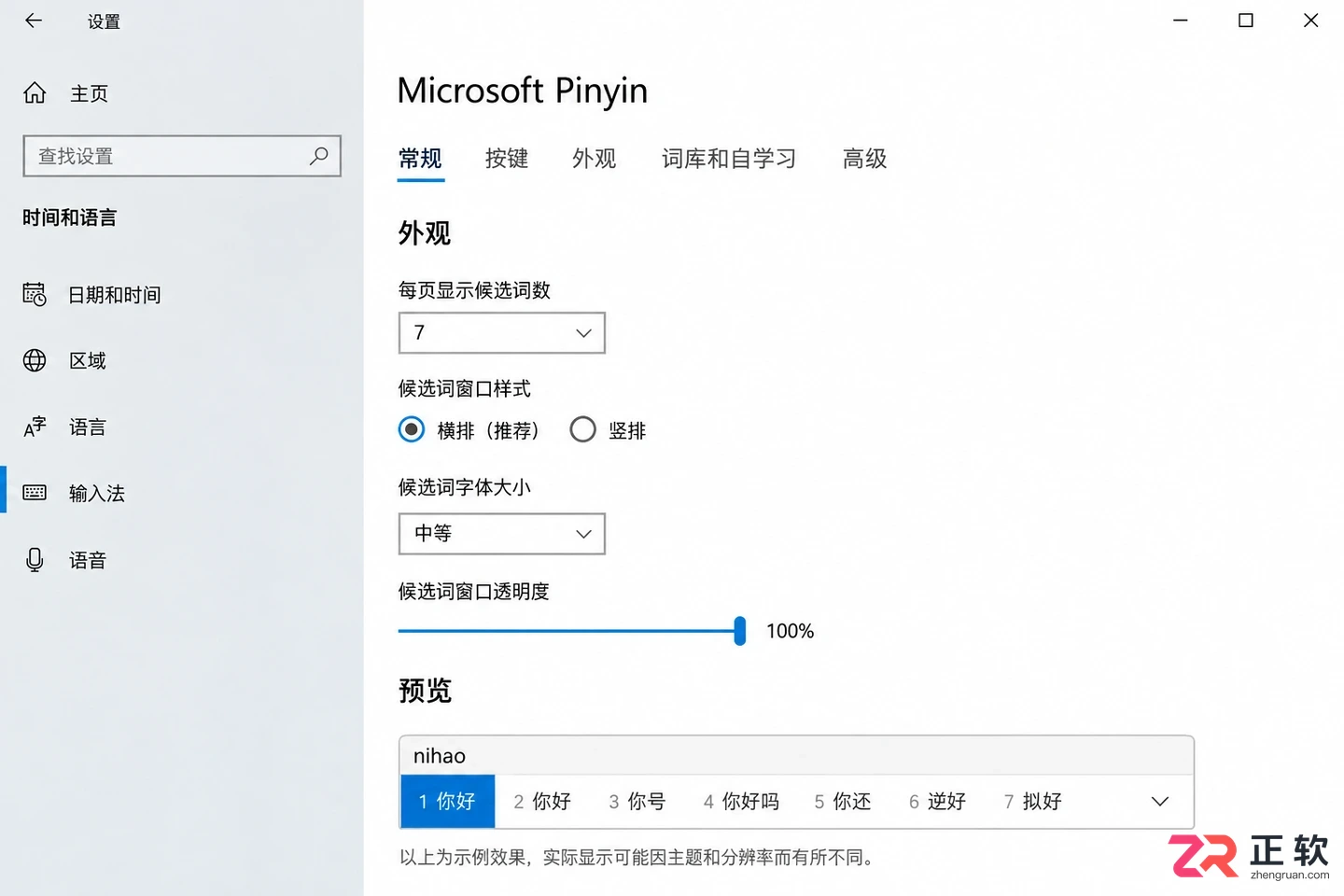
Task: Open 候选词字体大小 dropdown showing 中等
Action: click(x=502, y=534)
